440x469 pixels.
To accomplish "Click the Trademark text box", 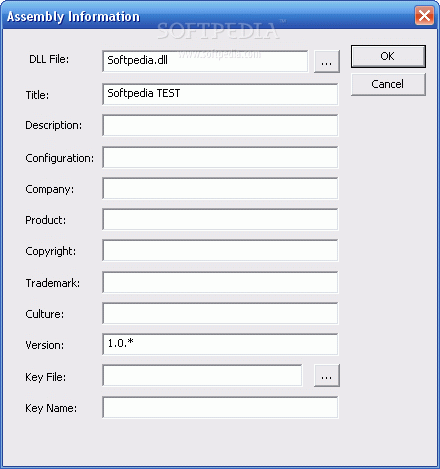I will [x=220, y=282].
